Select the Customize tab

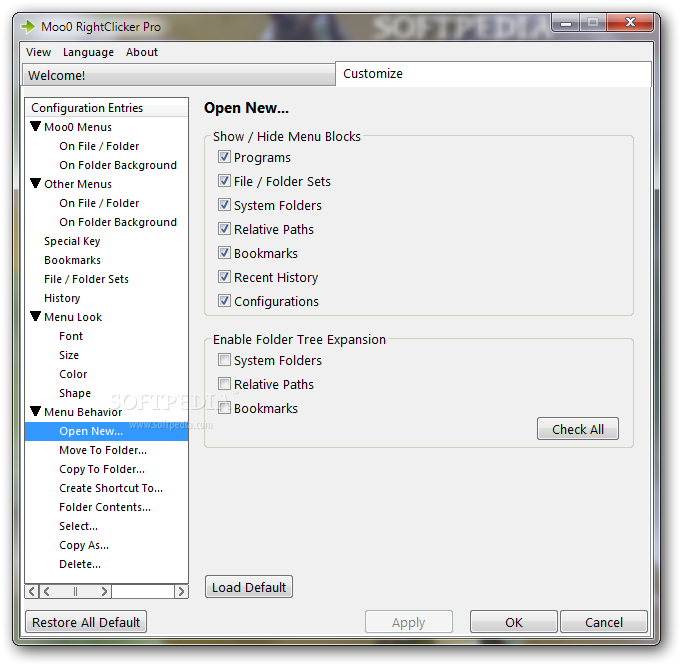pyautogui.click(x=493, y=73)
